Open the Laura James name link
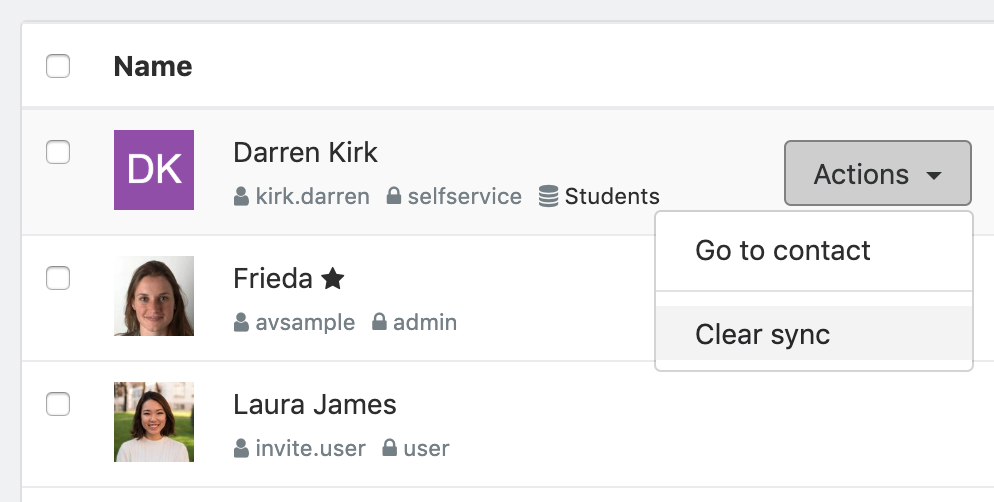Viewport: 994px width, 502px height. pyautogui.click(x=315, y=405)
